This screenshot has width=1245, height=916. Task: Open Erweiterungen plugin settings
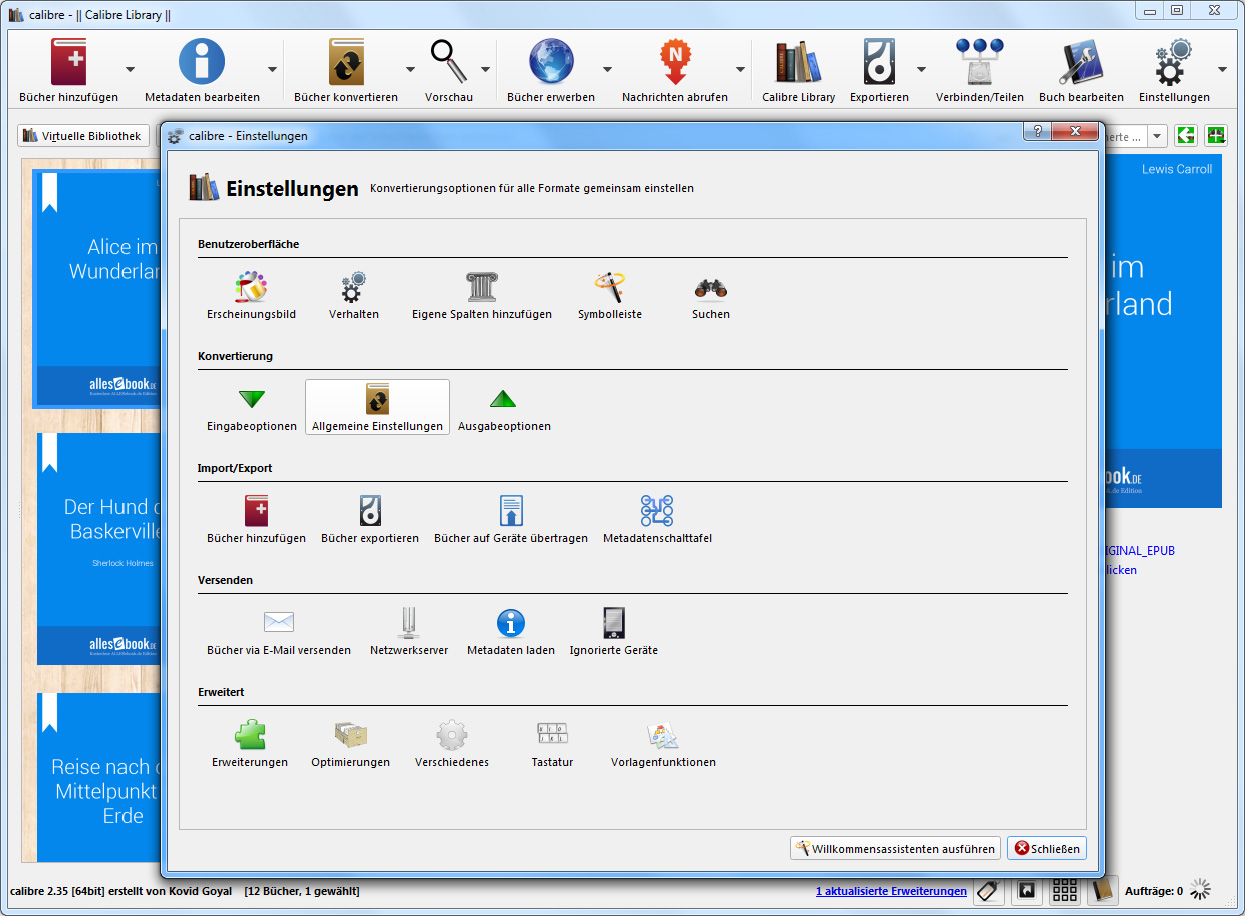[x=250, y=744]
